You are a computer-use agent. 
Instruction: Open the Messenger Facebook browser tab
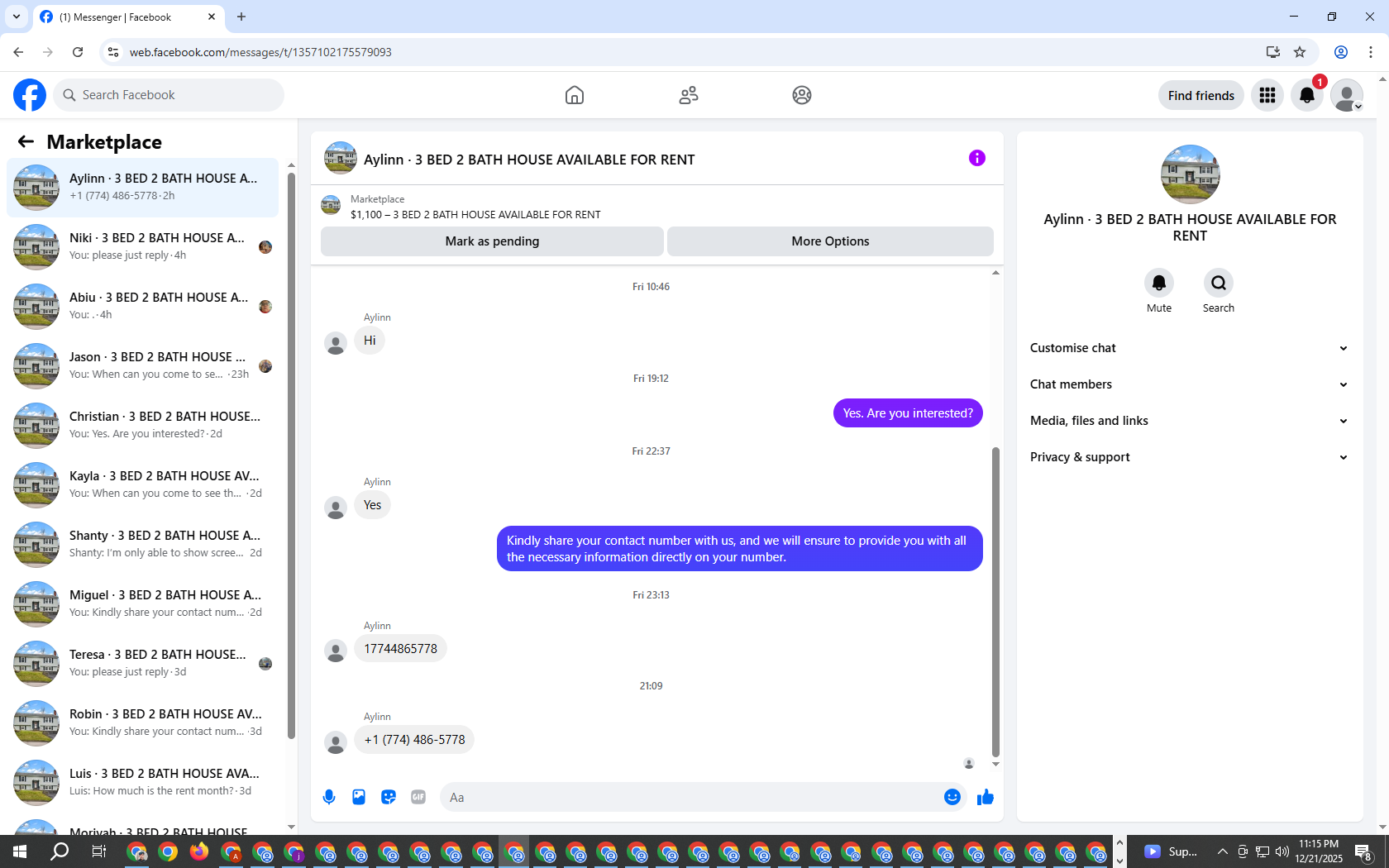tap(128, 17)
